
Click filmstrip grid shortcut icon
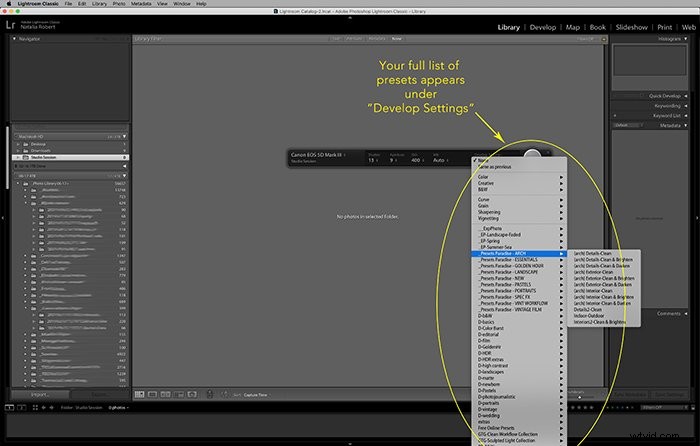click(x=35, y=407)
